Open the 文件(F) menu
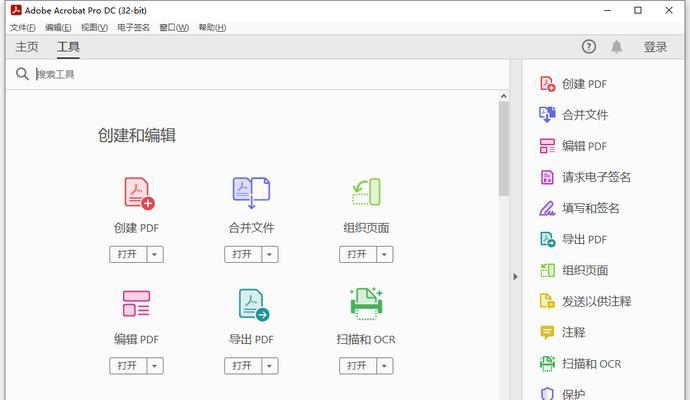This screenshot has width=690, height=400. pos(22,28)
